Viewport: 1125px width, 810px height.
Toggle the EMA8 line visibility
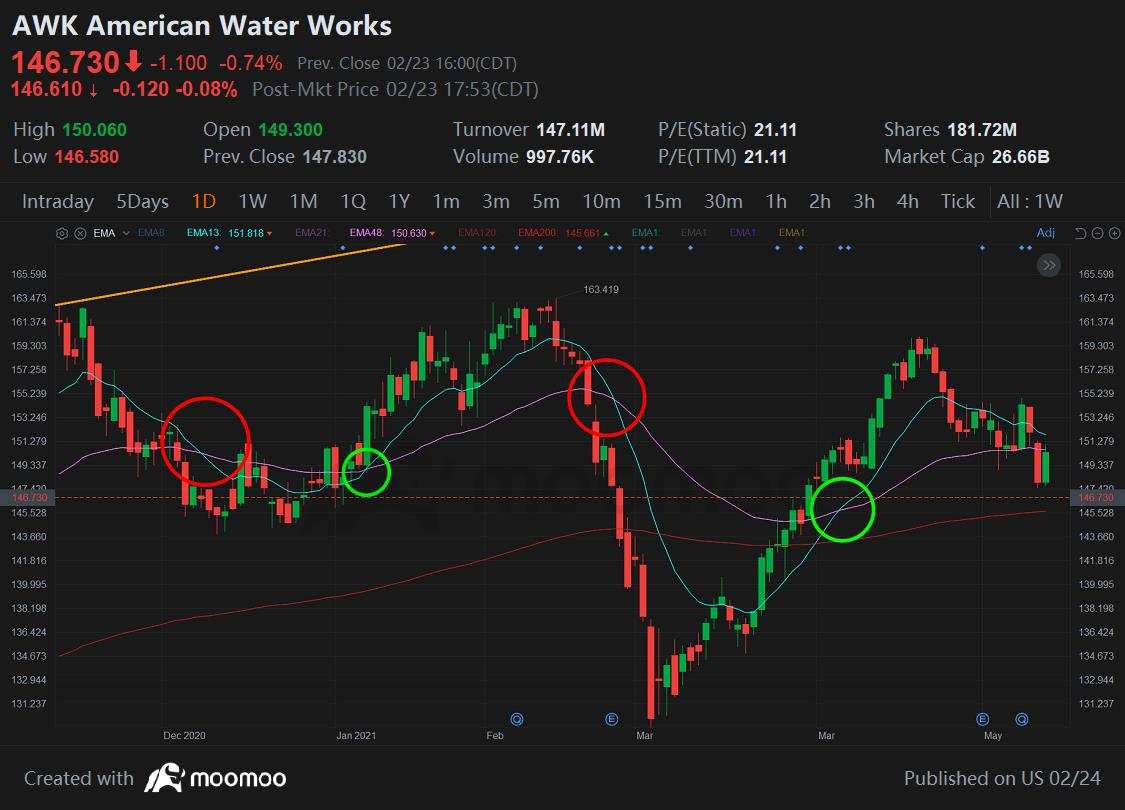point(151,233)
